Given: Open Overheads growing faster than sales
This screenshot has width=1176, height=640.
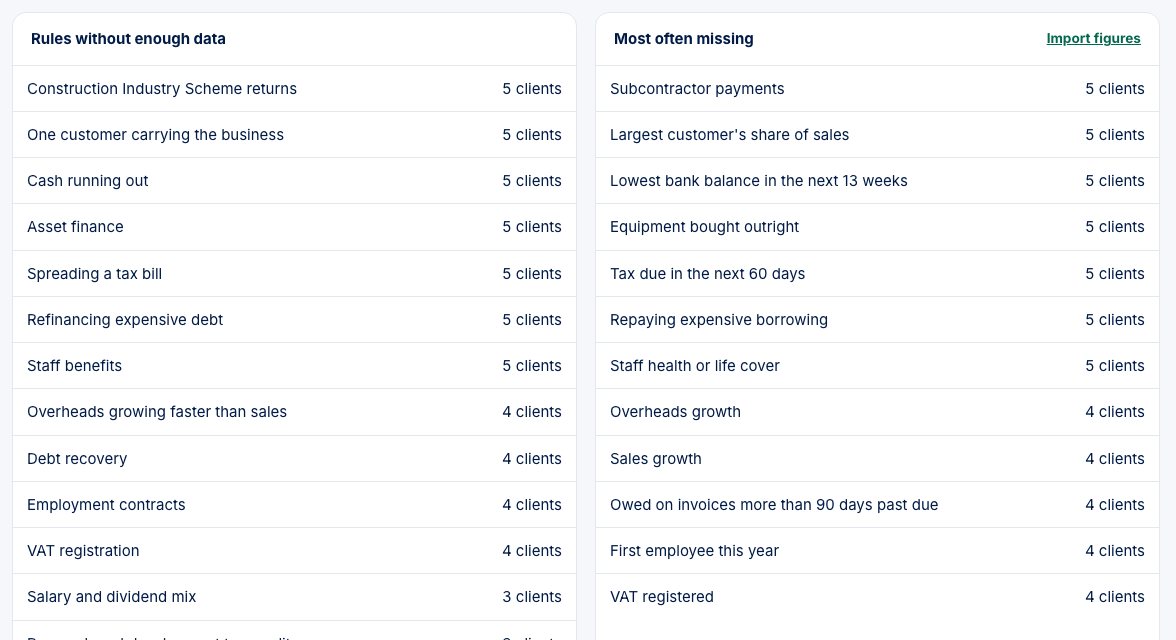Looking at the screenshot, I should pyautogui.click(x=294, y=412).
